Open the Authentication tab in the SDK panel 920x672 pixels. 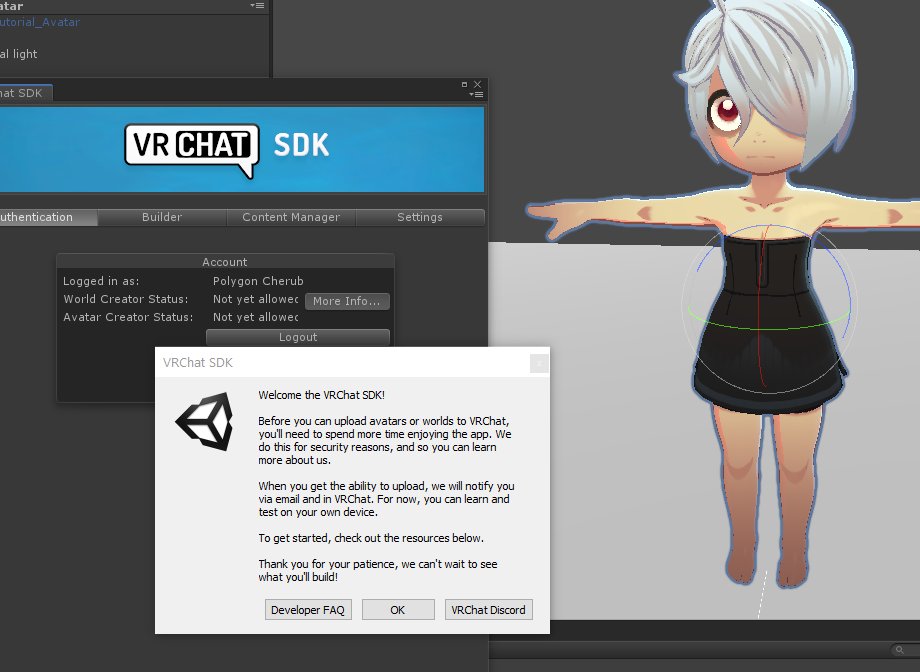pos(48,217)
